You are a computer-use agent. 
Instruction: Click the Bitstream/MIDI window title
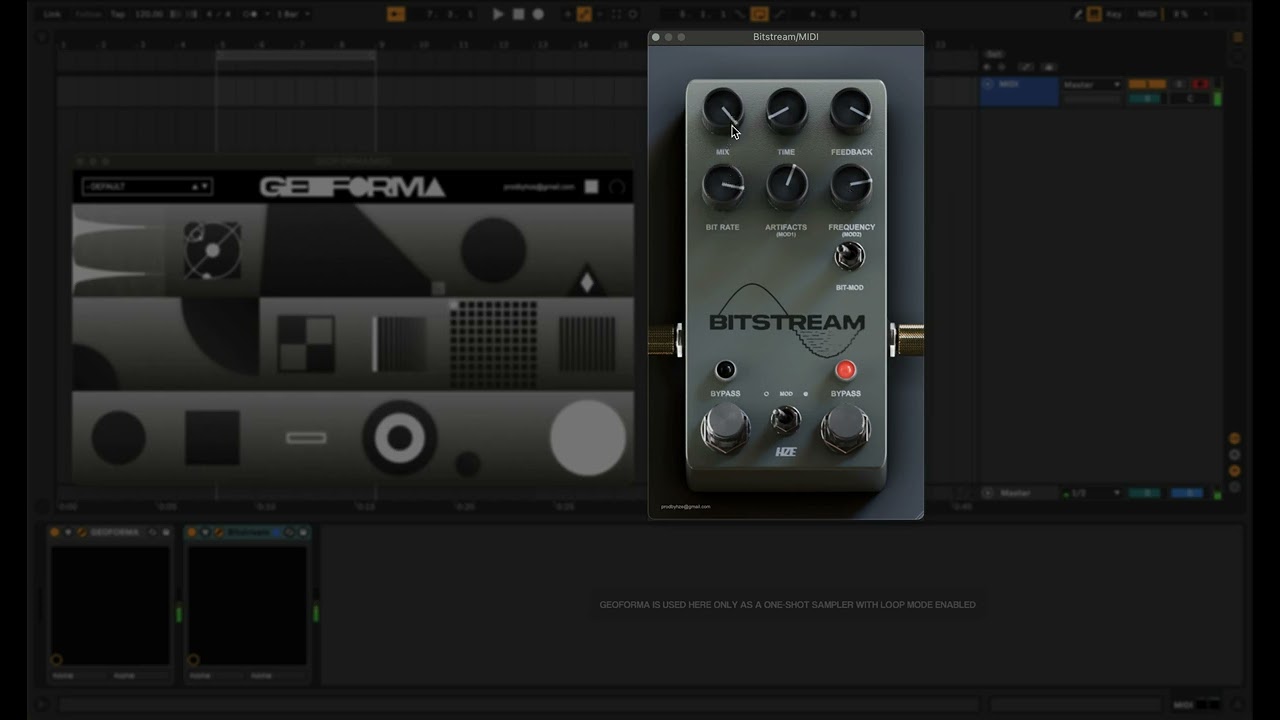coord(786,37)
